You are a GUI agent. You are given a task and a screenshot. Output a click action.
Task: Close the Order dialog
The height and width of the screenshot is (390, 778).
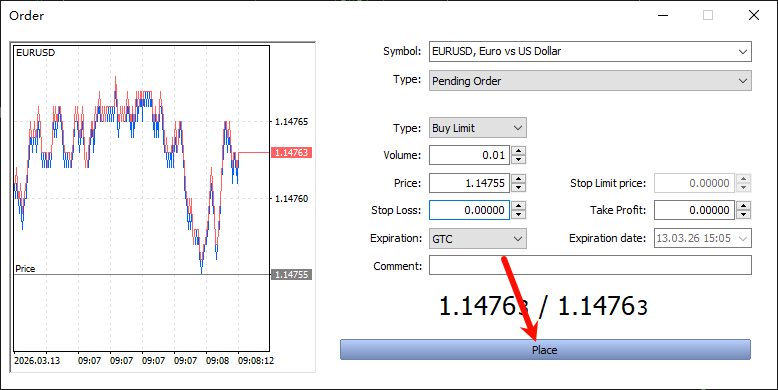tap(754, 15)
